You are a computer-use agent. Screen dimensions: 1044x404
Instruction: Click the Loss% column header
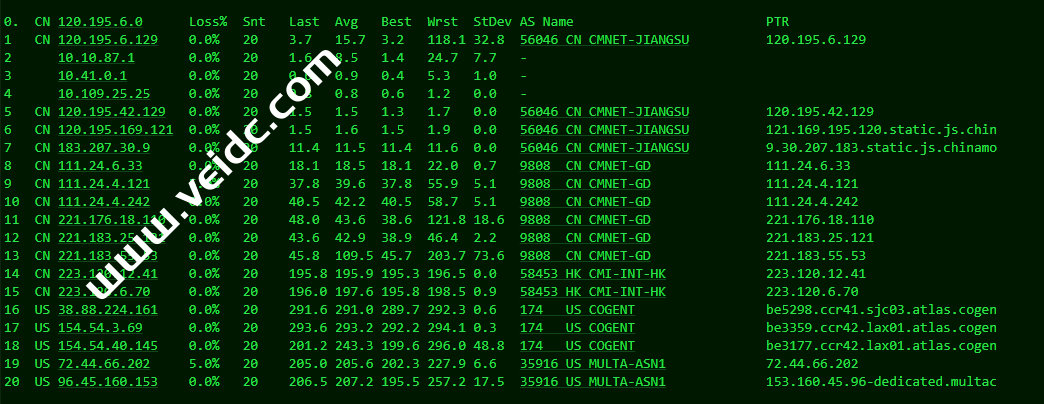coord(208,21)
